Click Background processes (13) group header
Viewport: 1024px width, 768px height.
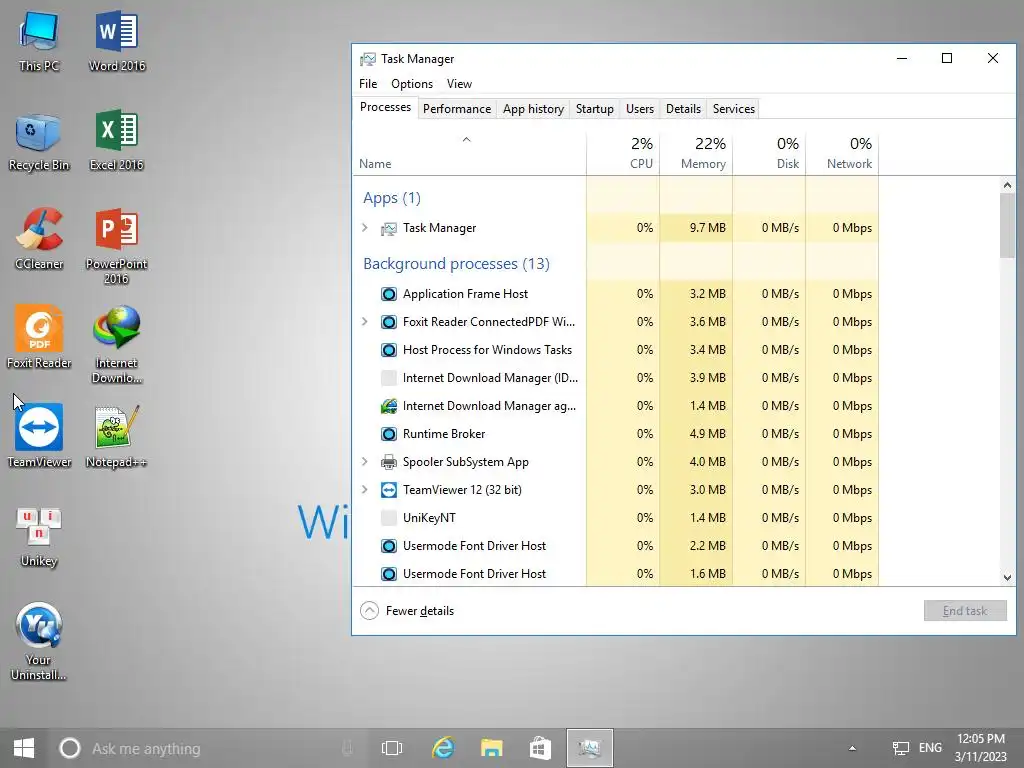[x=456, y=264]
